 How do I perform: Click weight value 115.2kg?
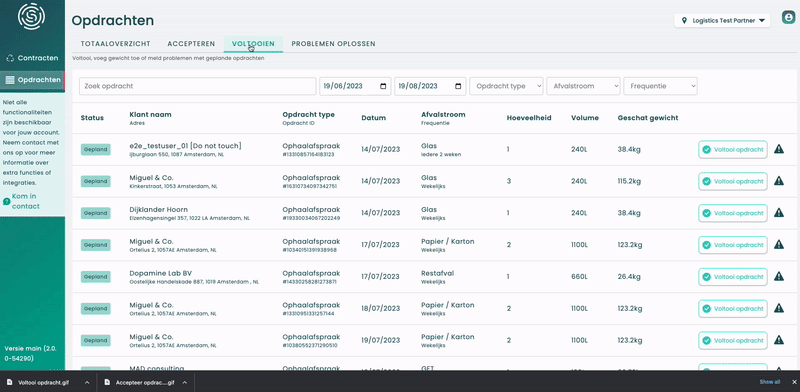click(630, 181)
